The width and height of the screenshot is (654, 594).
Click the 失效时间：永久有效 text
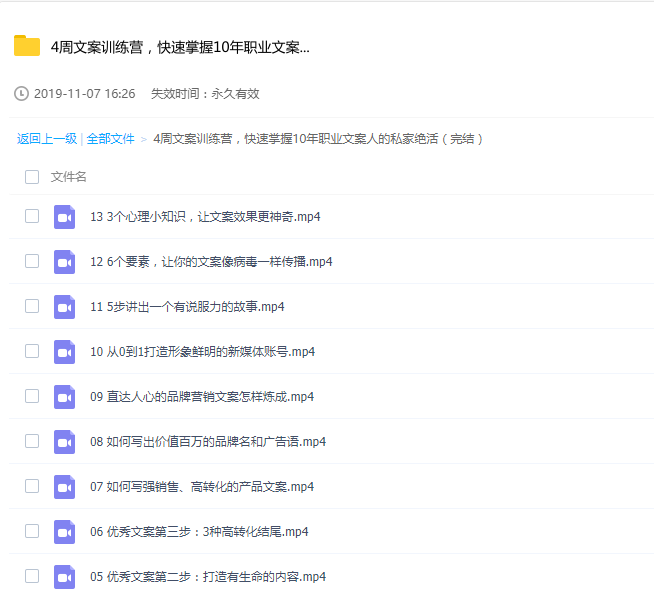click(x=205, y=94)
